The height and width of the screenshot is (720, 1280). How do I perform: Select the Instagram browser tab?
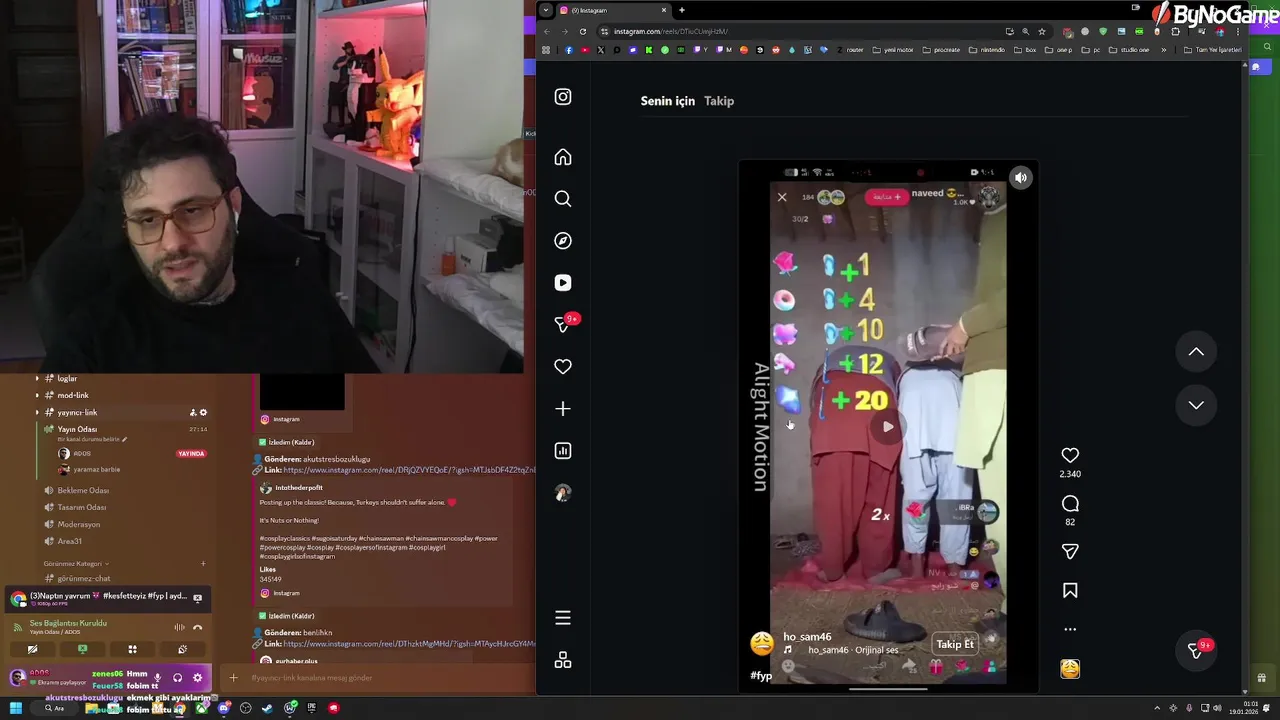point(612,10)
